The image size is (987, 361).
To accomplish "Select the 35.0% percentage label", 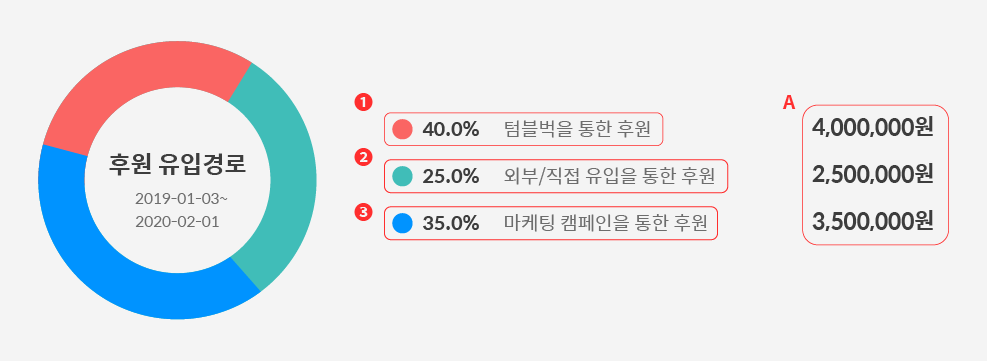I will pos(451,224).
